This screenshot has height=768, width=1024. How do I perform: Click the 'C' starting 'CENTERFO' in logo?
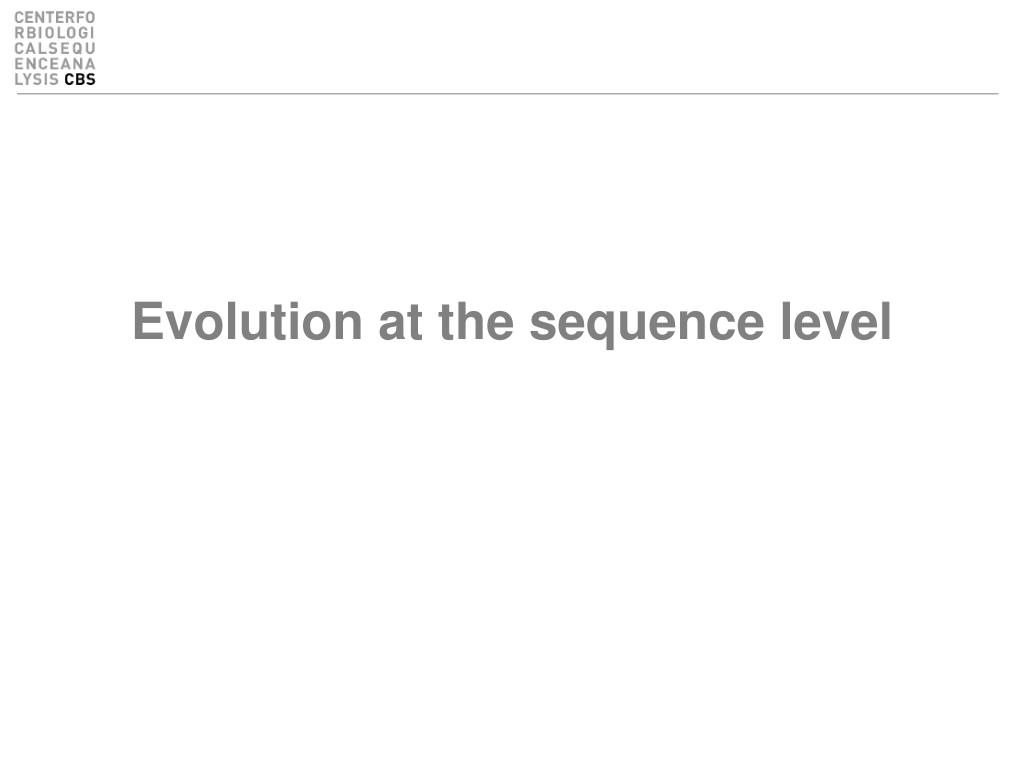[19, 18]
